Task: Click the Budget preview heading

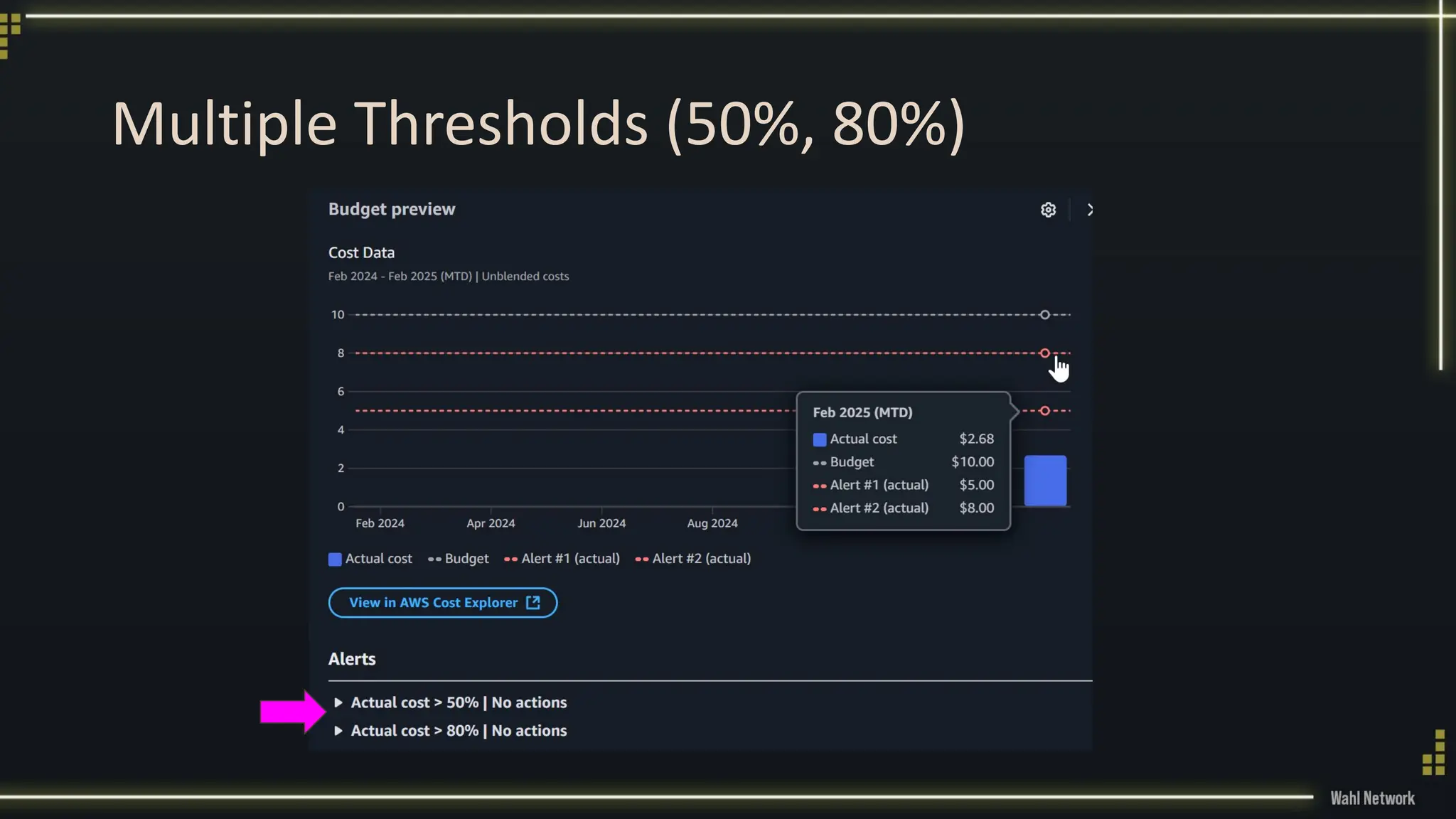Action: tap(392, 209)
